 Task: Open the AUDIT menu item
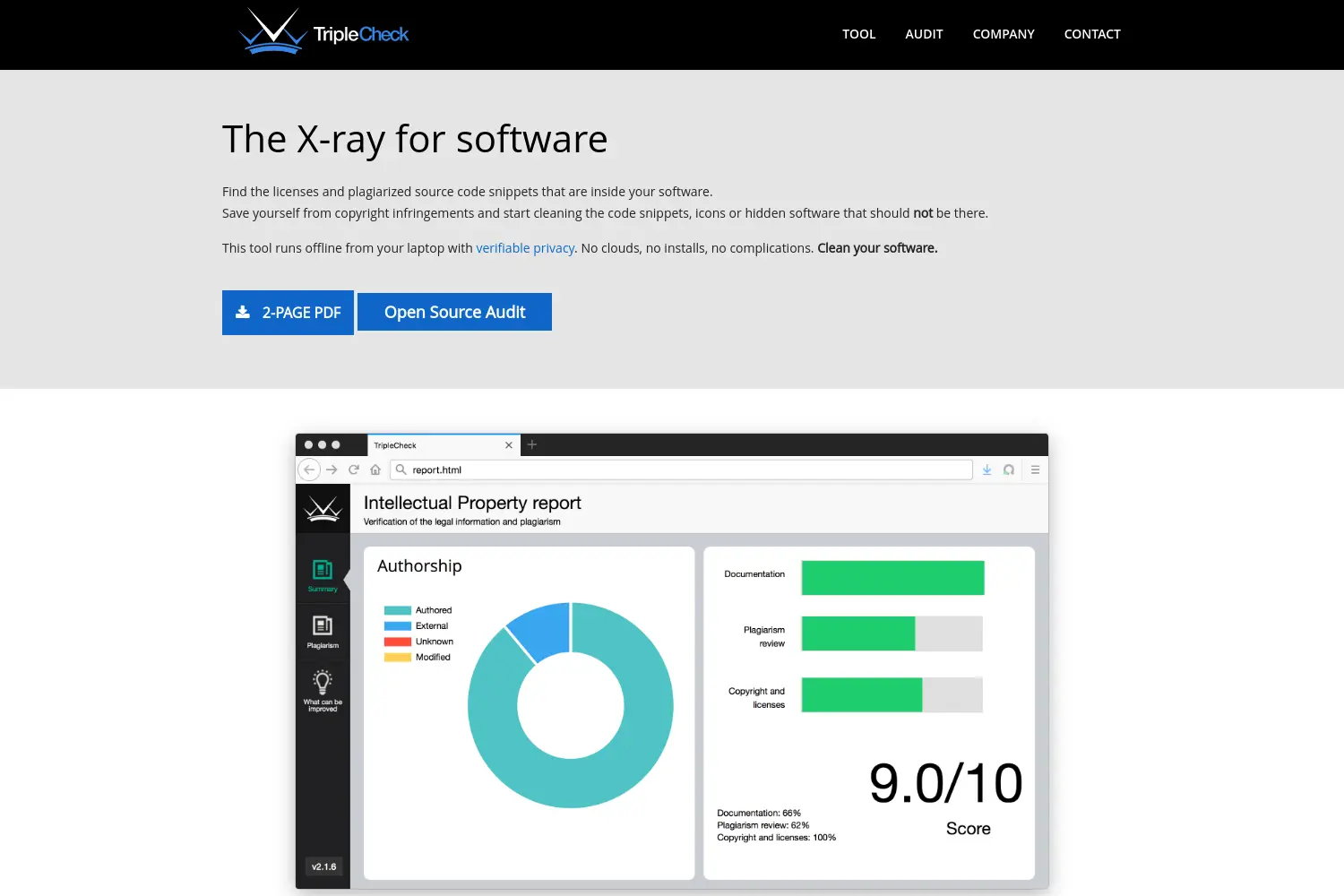tap(924, 34)
